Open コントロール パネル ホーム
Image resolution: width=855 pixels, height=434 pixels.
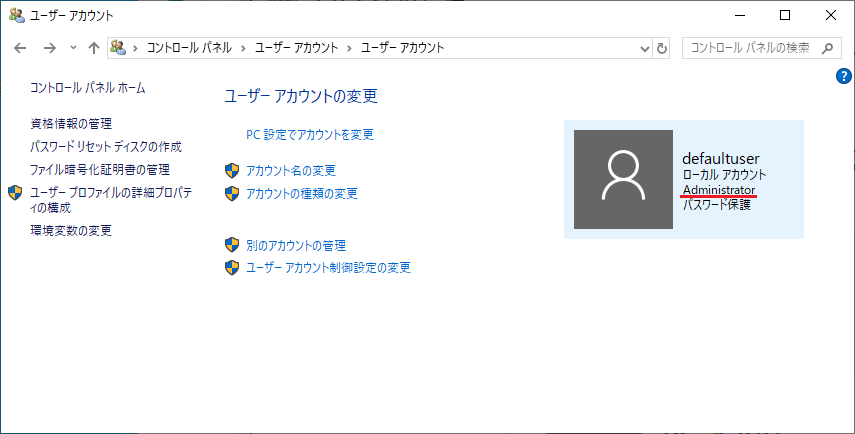88,88
